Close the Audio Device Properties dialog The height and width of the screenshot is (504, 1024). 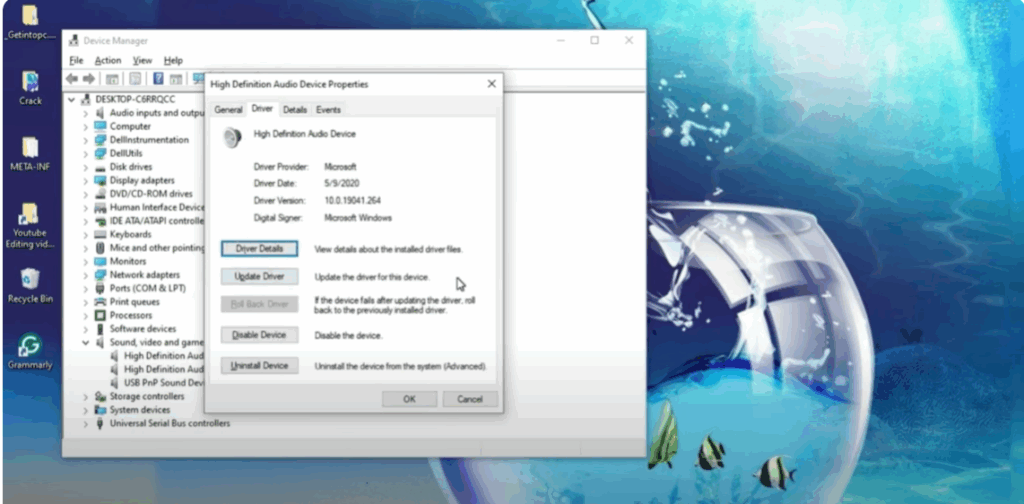[492, 84]
